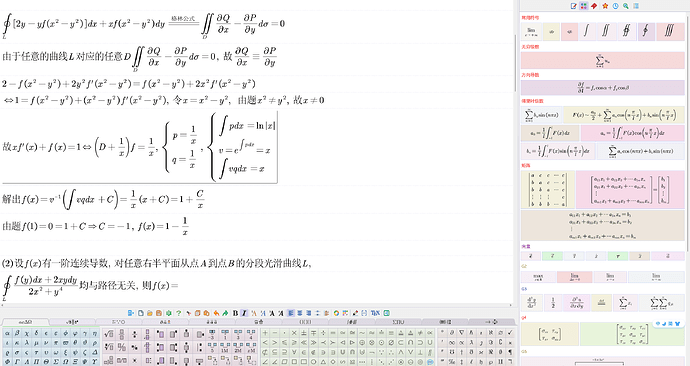
Task: Insert the infinite series summation template
Action: point(602,61)
